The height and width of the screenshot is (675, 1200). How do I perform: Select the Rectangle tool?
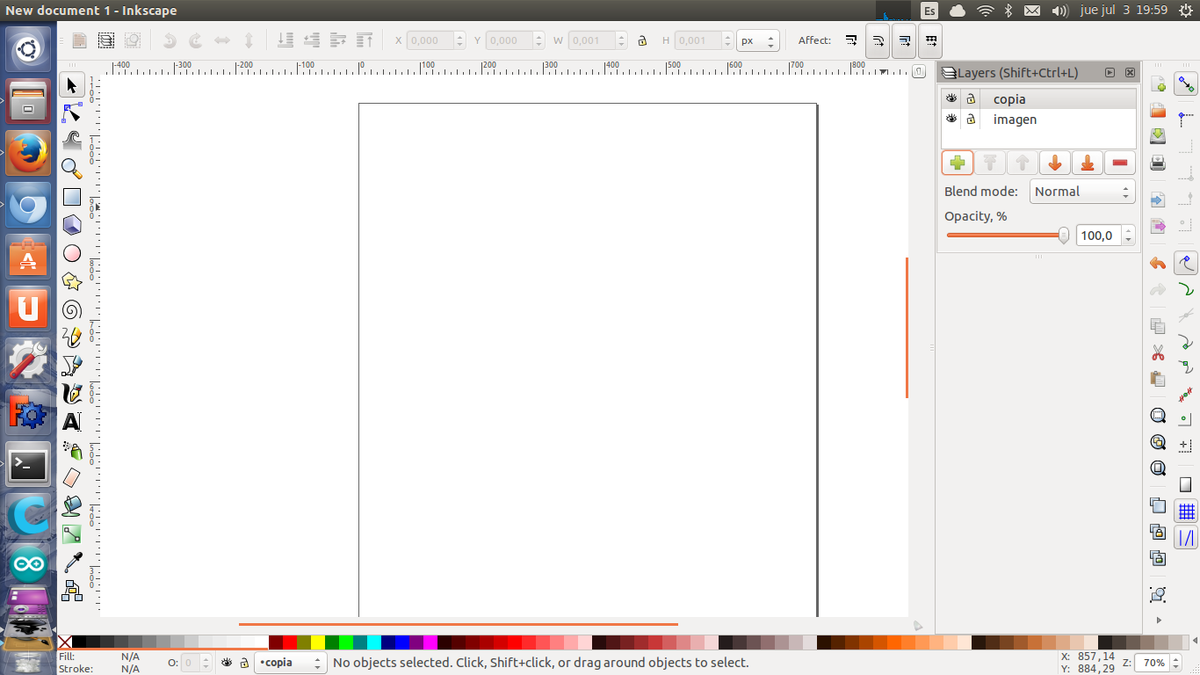(72, 197)
